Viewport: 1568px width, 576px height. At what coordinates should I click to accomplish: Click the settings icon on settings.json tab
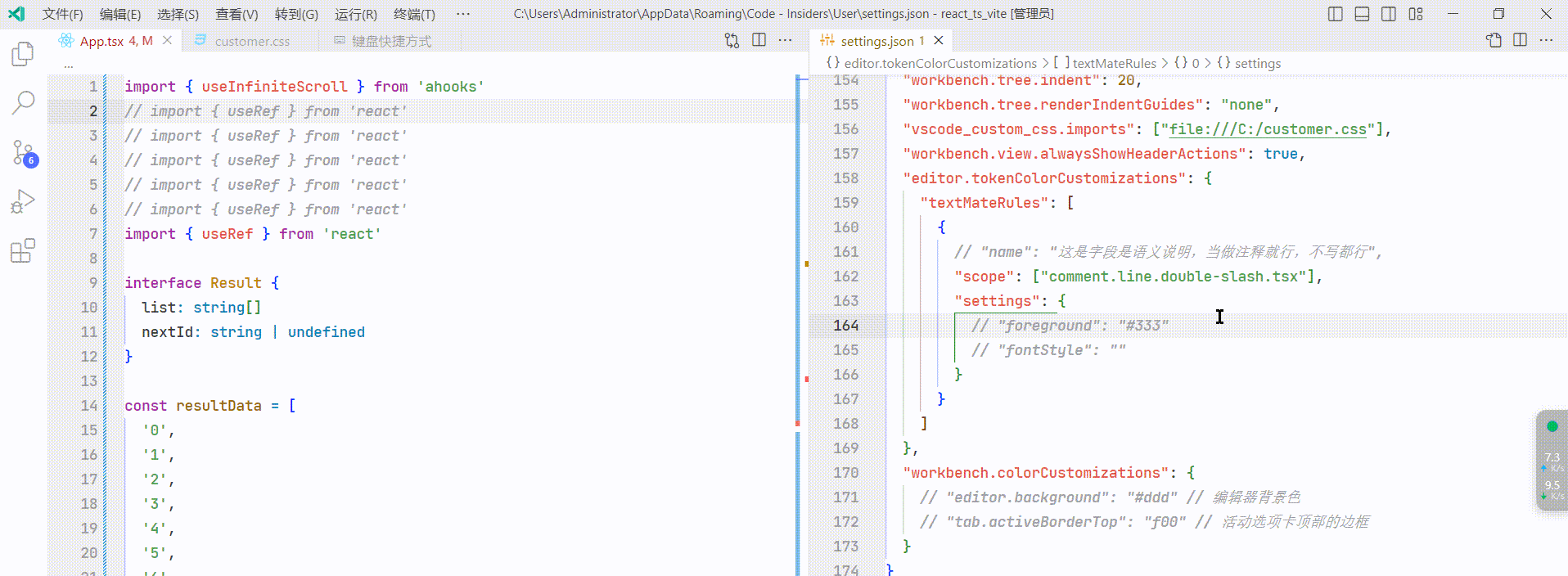pos(827,40)
